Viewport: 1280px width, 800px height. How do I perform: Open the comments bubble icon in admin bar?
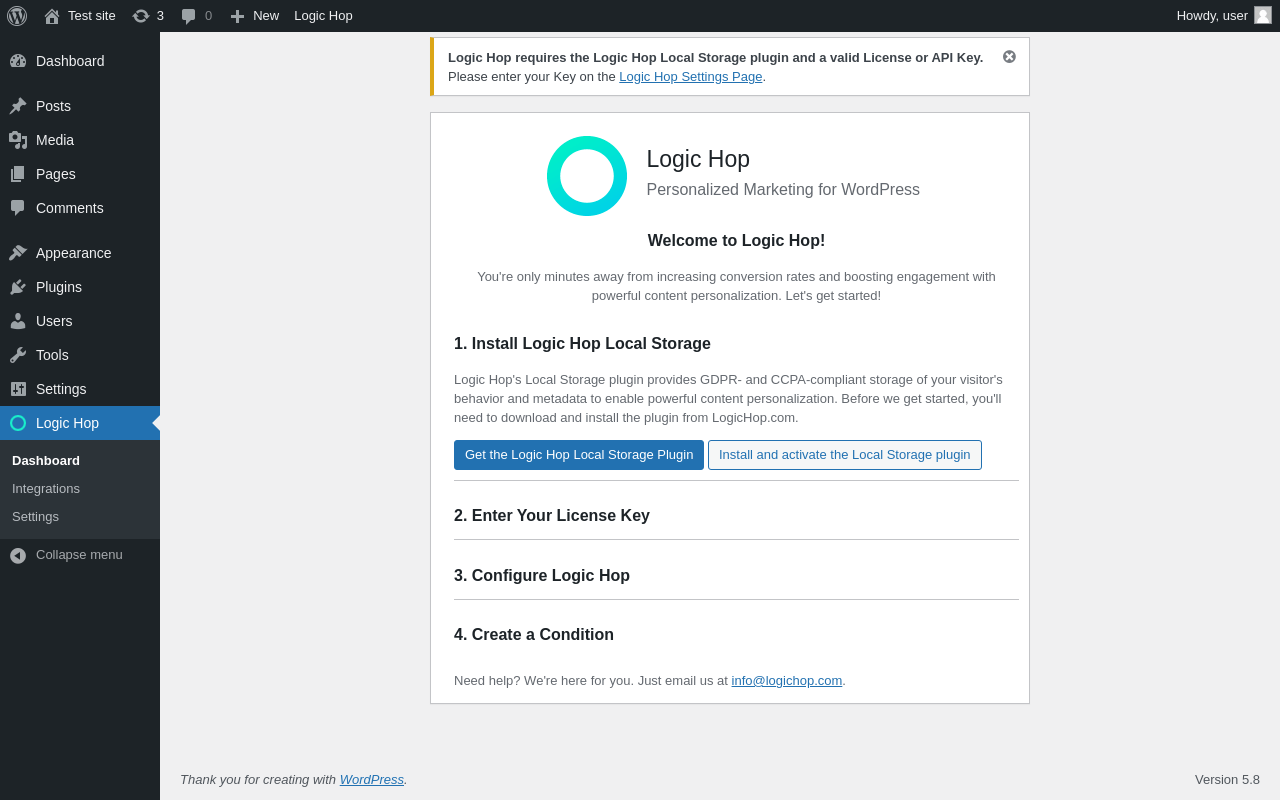[x=188, y=16]
